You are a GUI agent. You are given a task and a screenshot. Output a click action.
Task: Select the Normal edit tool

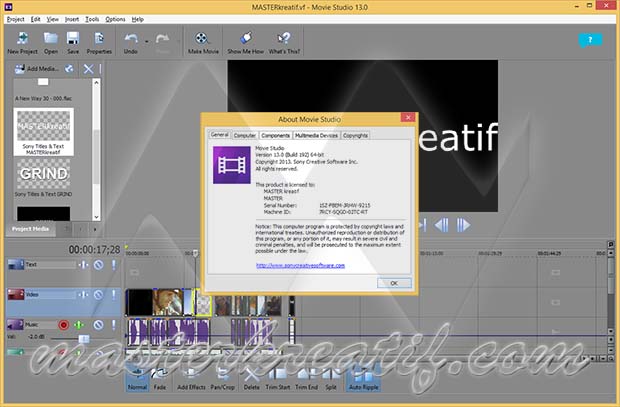pos(138,379)
